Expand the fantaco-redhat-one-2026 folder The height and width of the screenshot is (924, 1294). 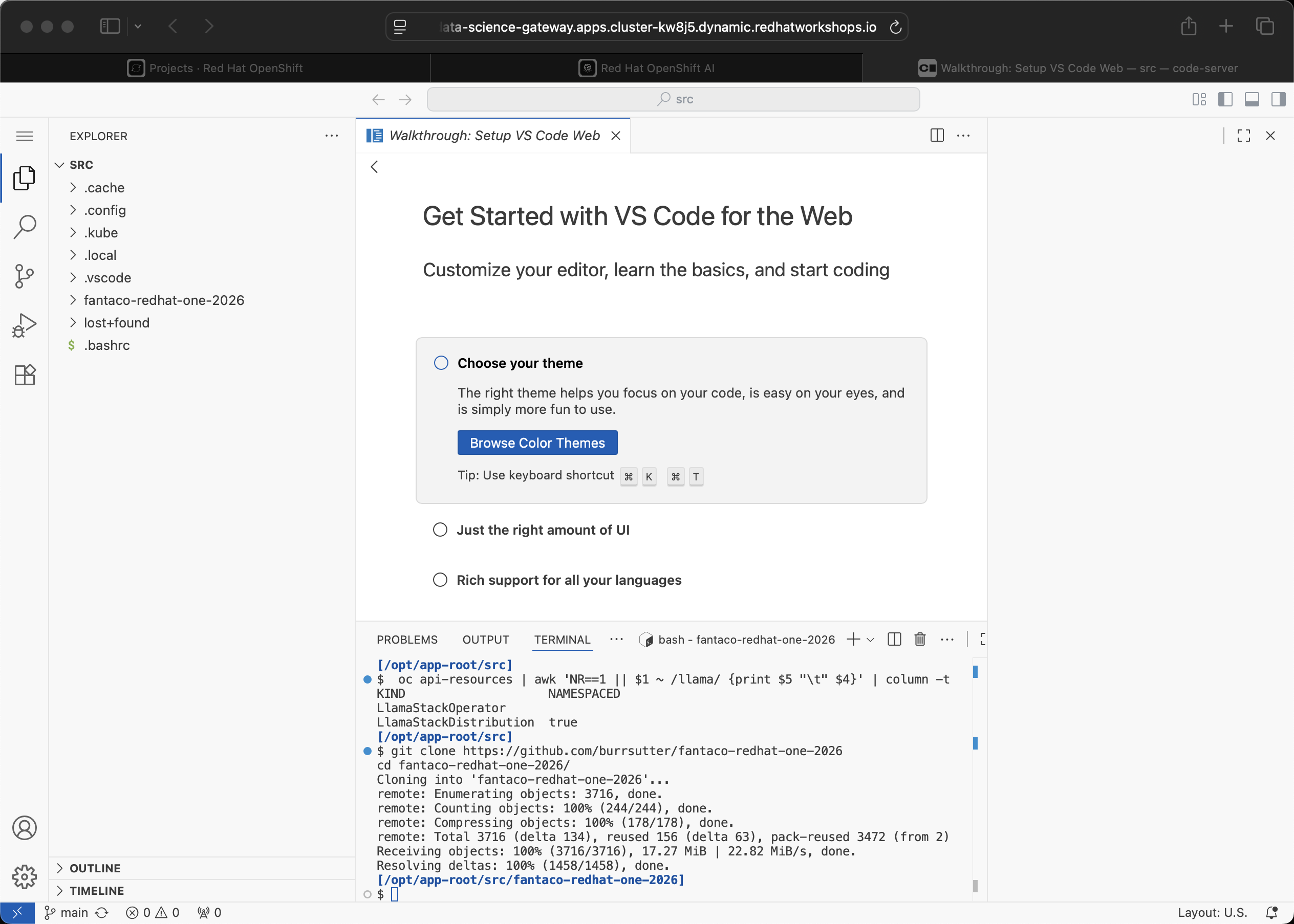tap(163, 300)
